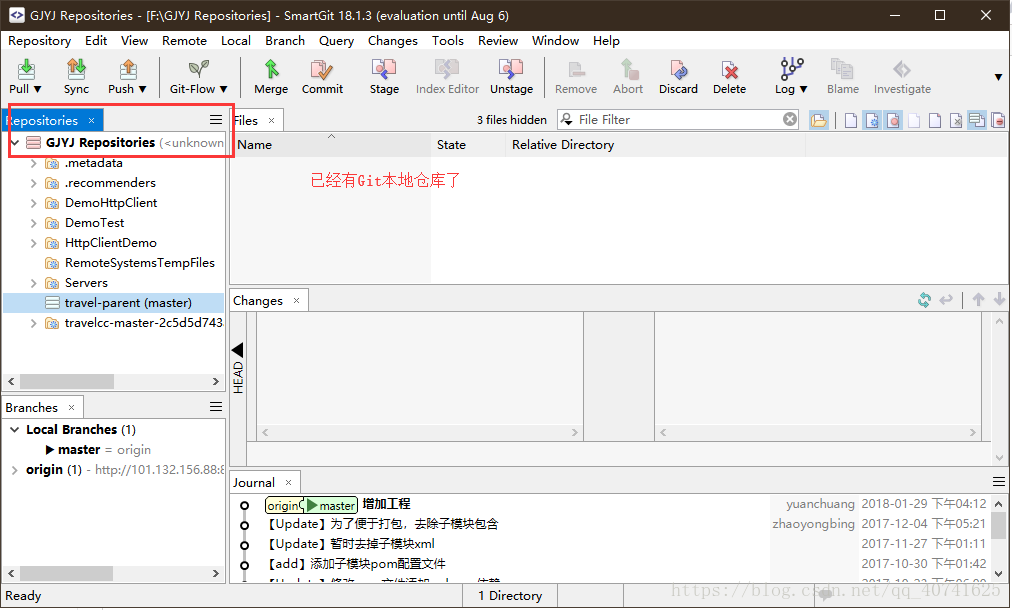Clear the File Filter with X icon
The image size is (1012, 610).
tap(790, 119)
